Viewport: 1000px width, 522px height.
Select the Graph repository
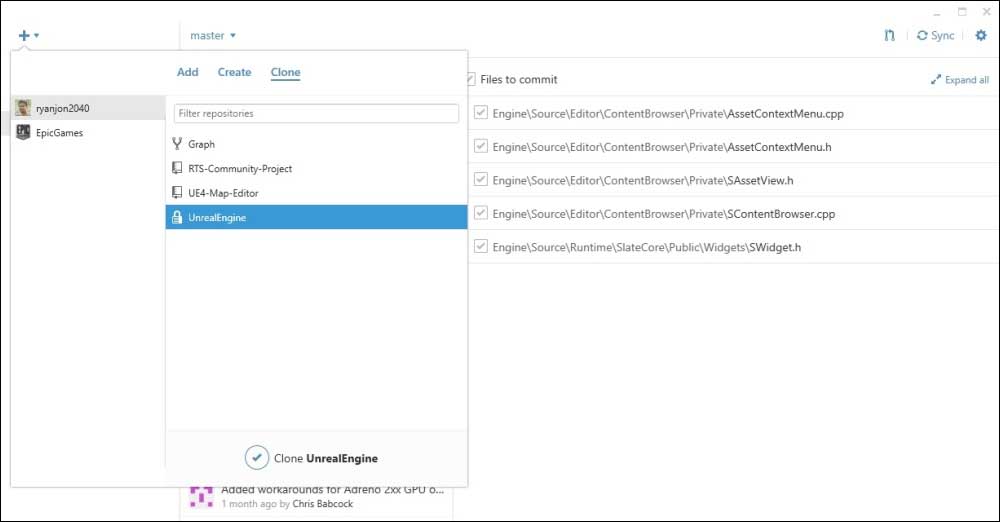coord(316,144)
